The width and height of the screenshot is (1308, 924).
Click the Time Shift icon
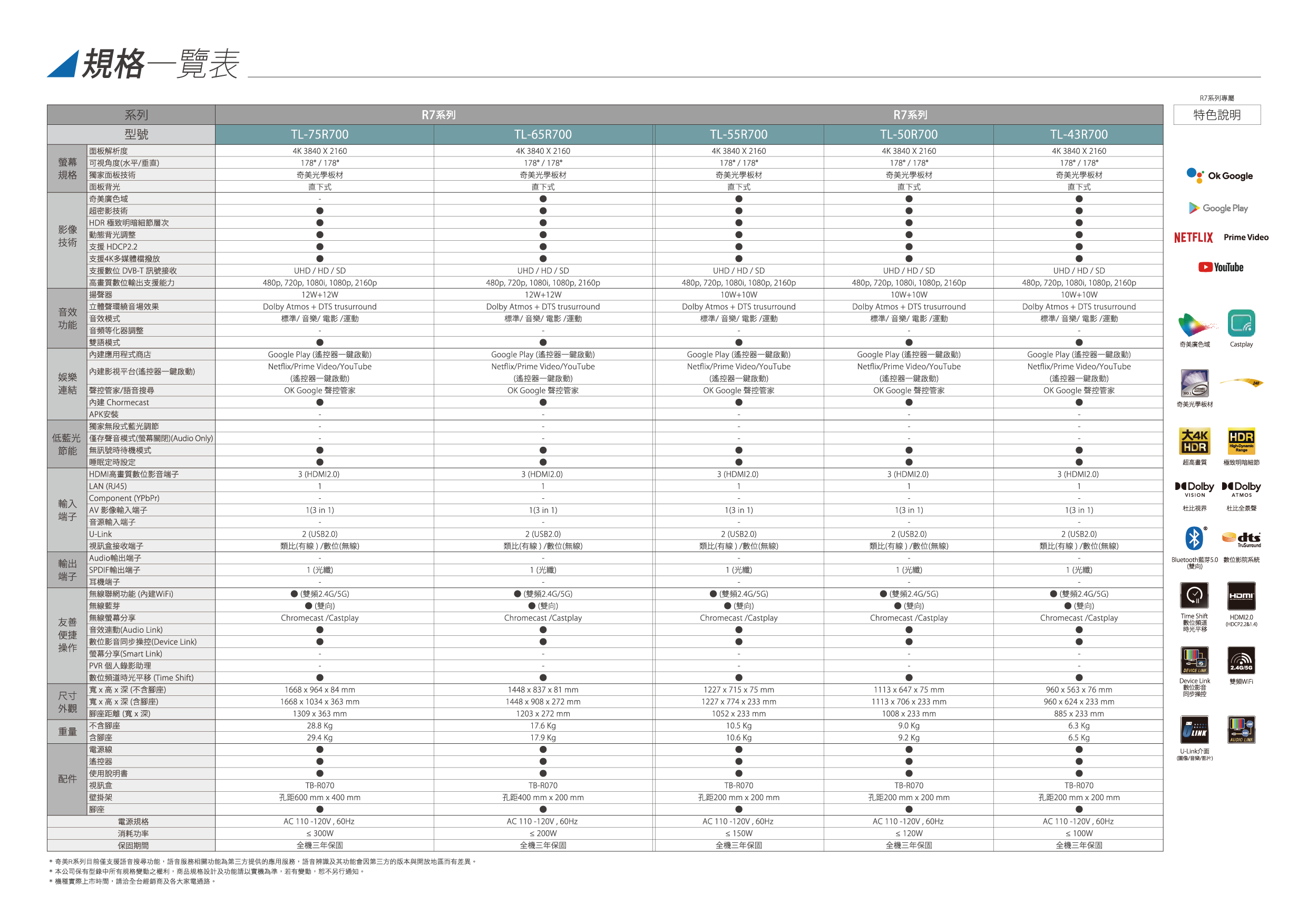click(x=1194, y=595)
